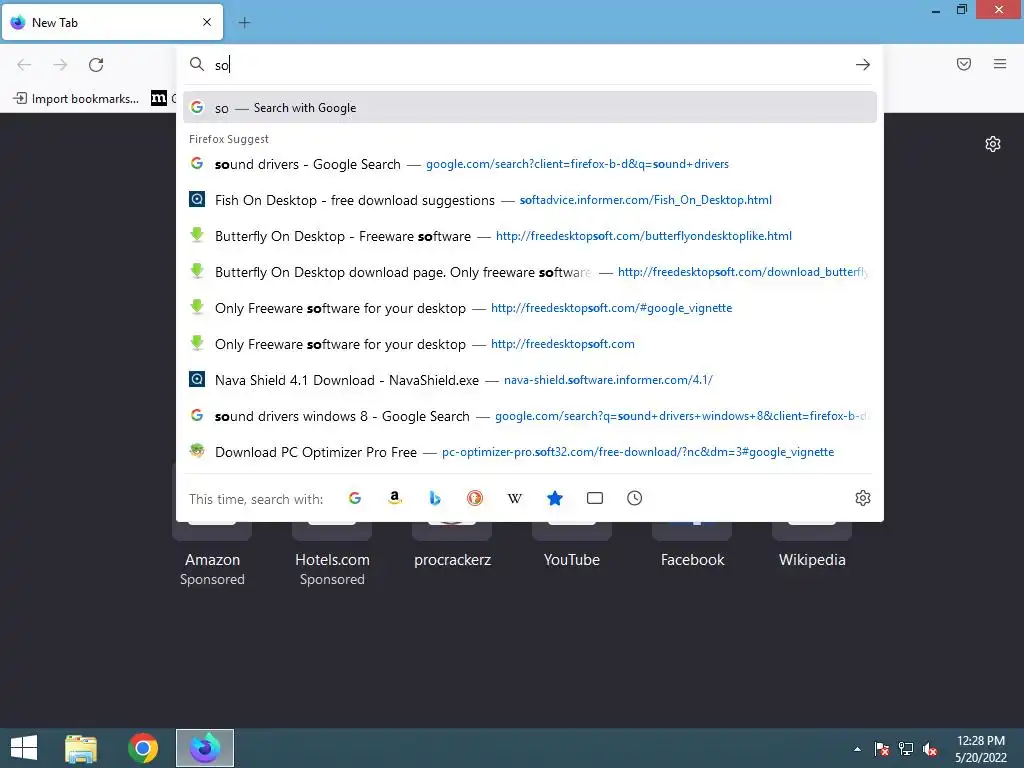Screen dimensions: 1024x768
Task: Open the procrackerz shortcut tile
Action: (x=452, y=558)
